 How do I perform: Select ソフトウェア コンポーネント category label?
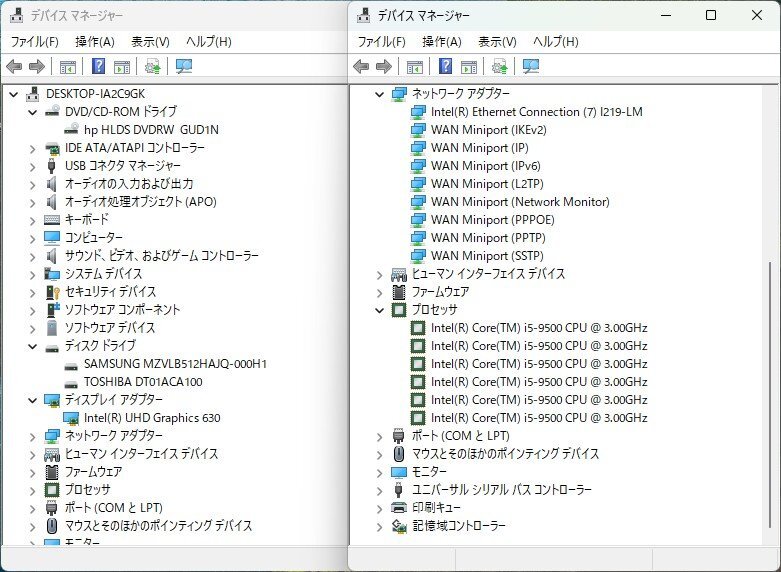tap(122, 310)
